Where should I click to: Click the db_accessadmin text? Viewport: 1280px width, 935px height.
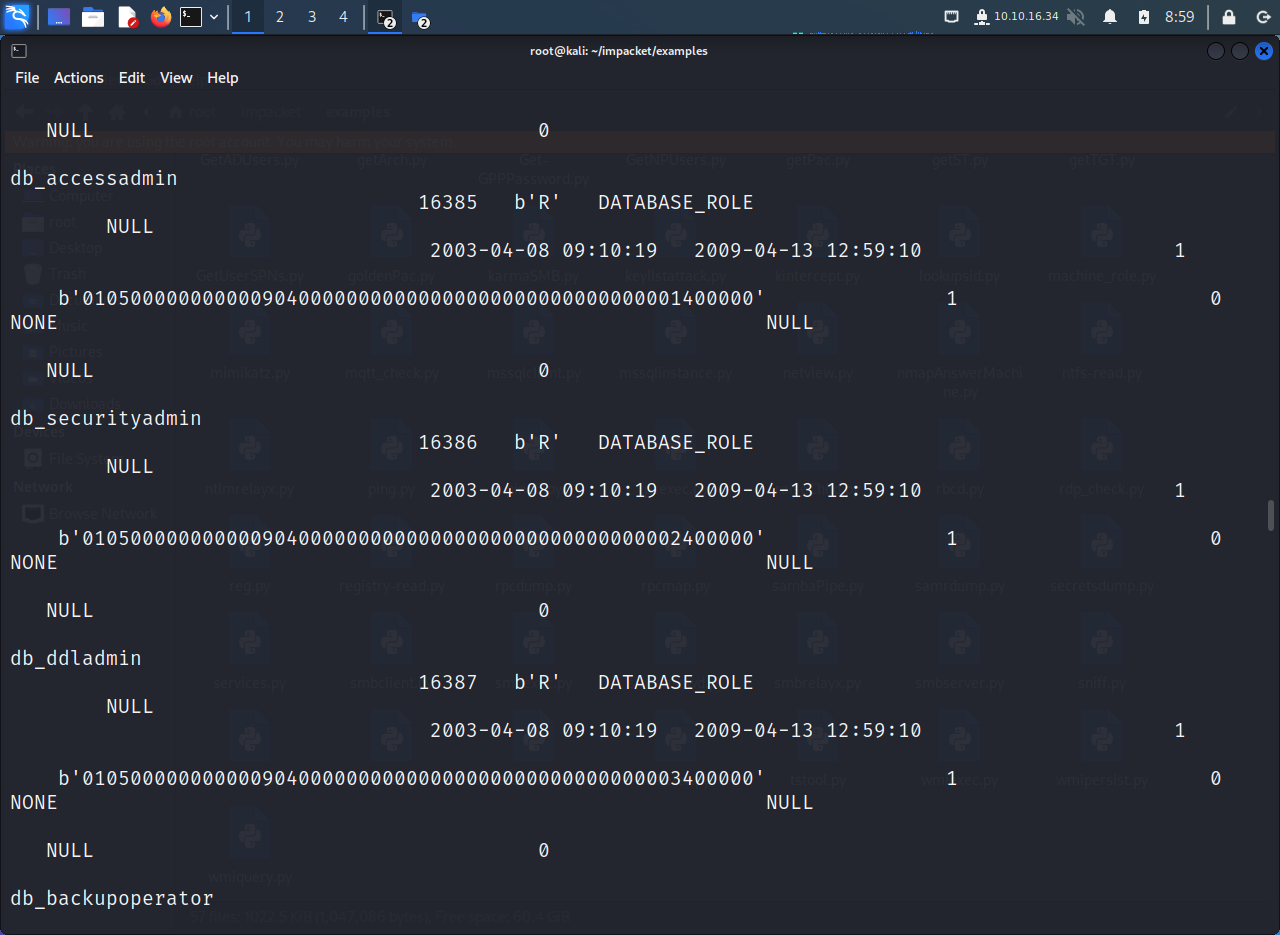tap(94, 179)
